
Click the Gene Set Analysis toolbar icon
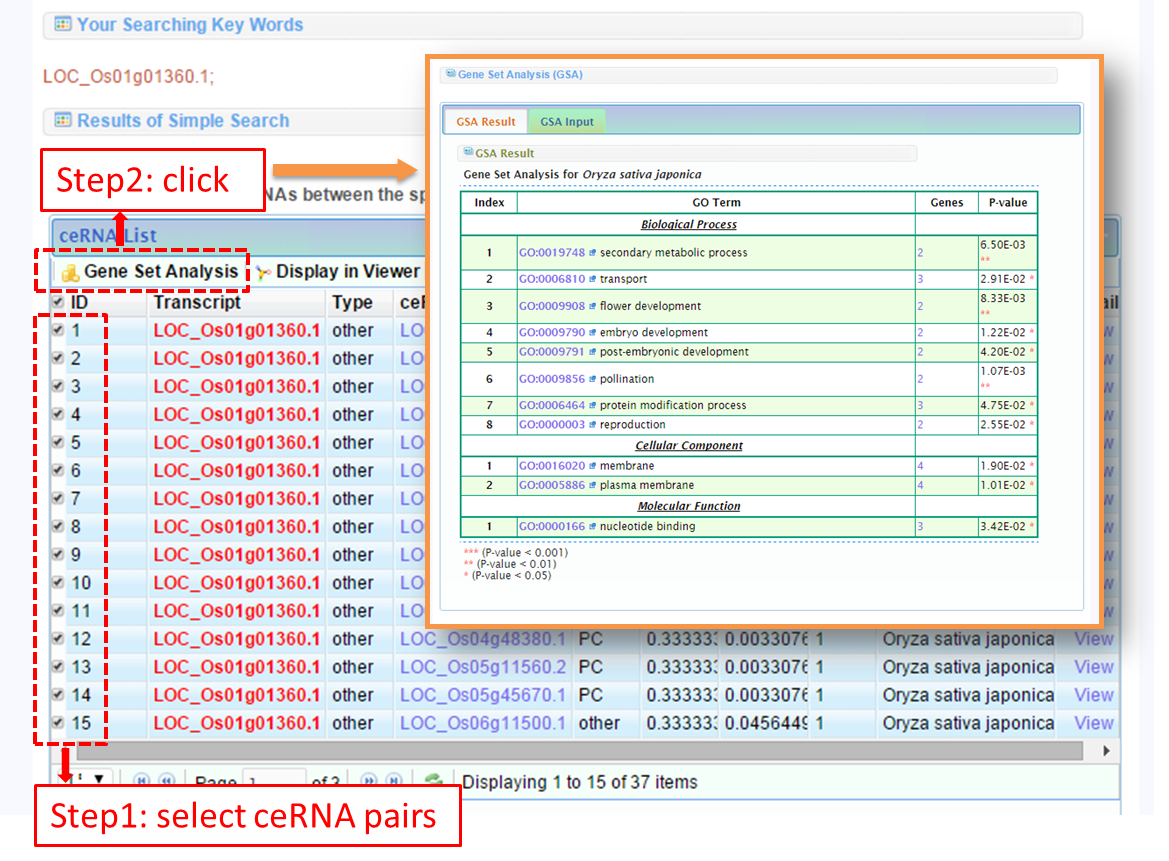point(70,272)
